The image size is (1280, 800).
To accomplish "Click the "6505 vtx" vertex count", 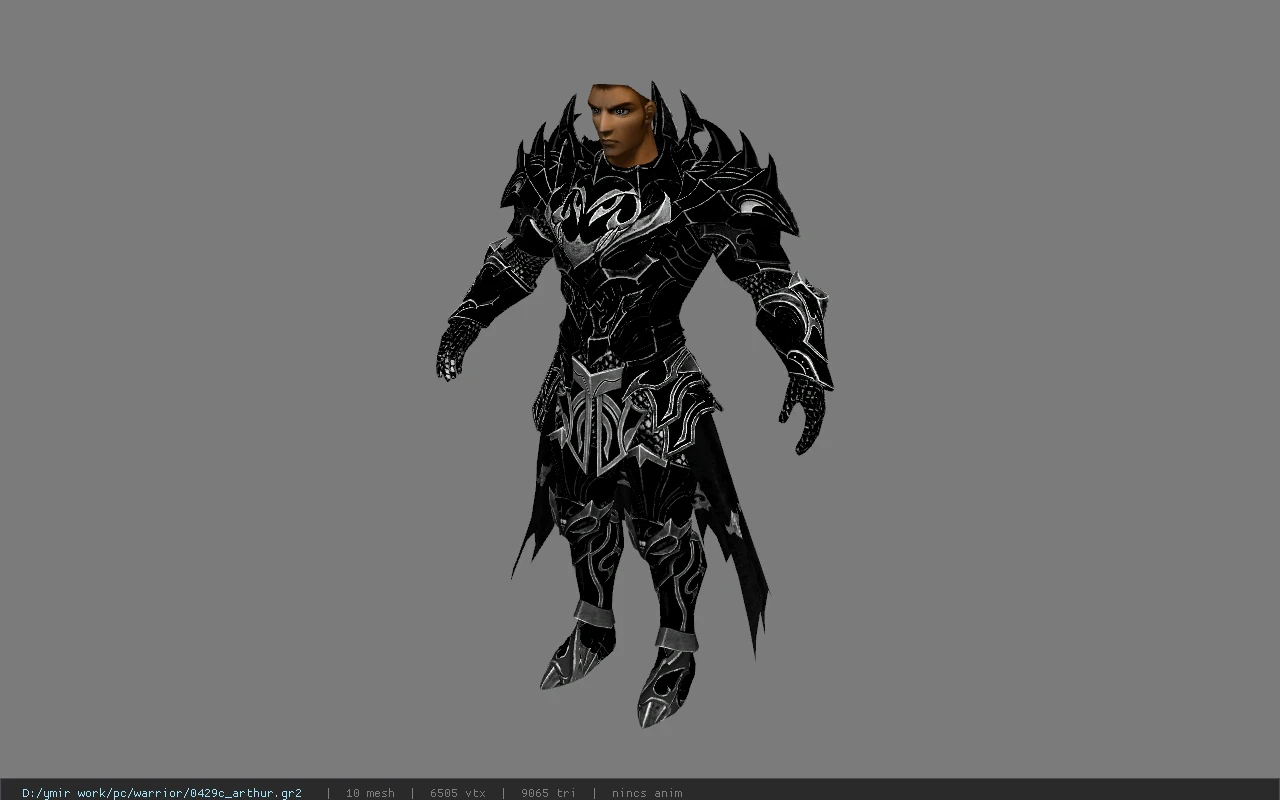I will tap(458, 793).
